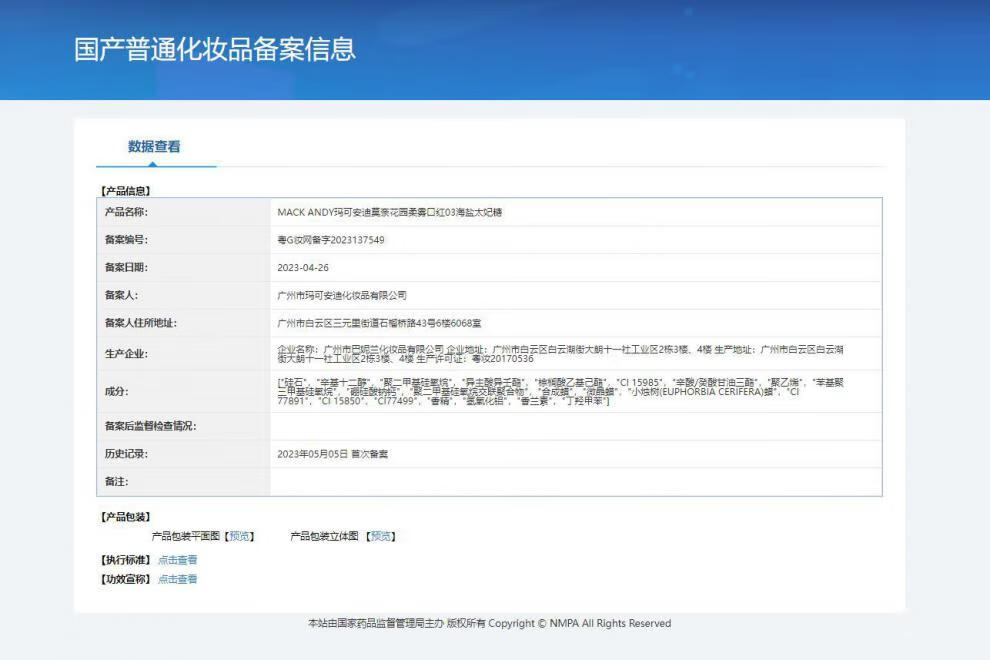Open the 产品包装平面图 预览 link
The height and width of the screenshot is (660, 990).
click(239, 536)
